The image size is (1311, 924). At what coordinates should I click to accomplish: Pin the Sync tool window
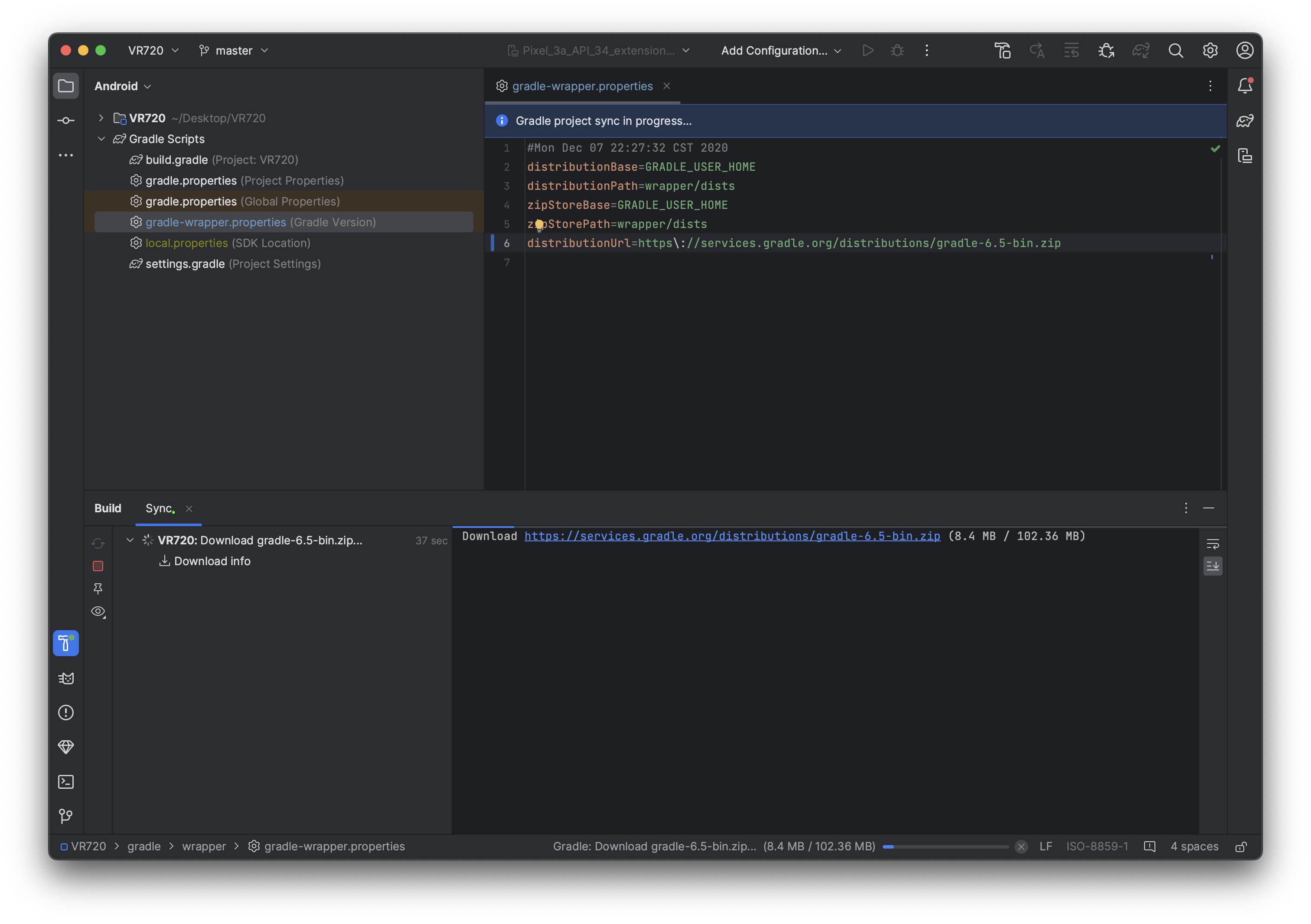point(98,589)
